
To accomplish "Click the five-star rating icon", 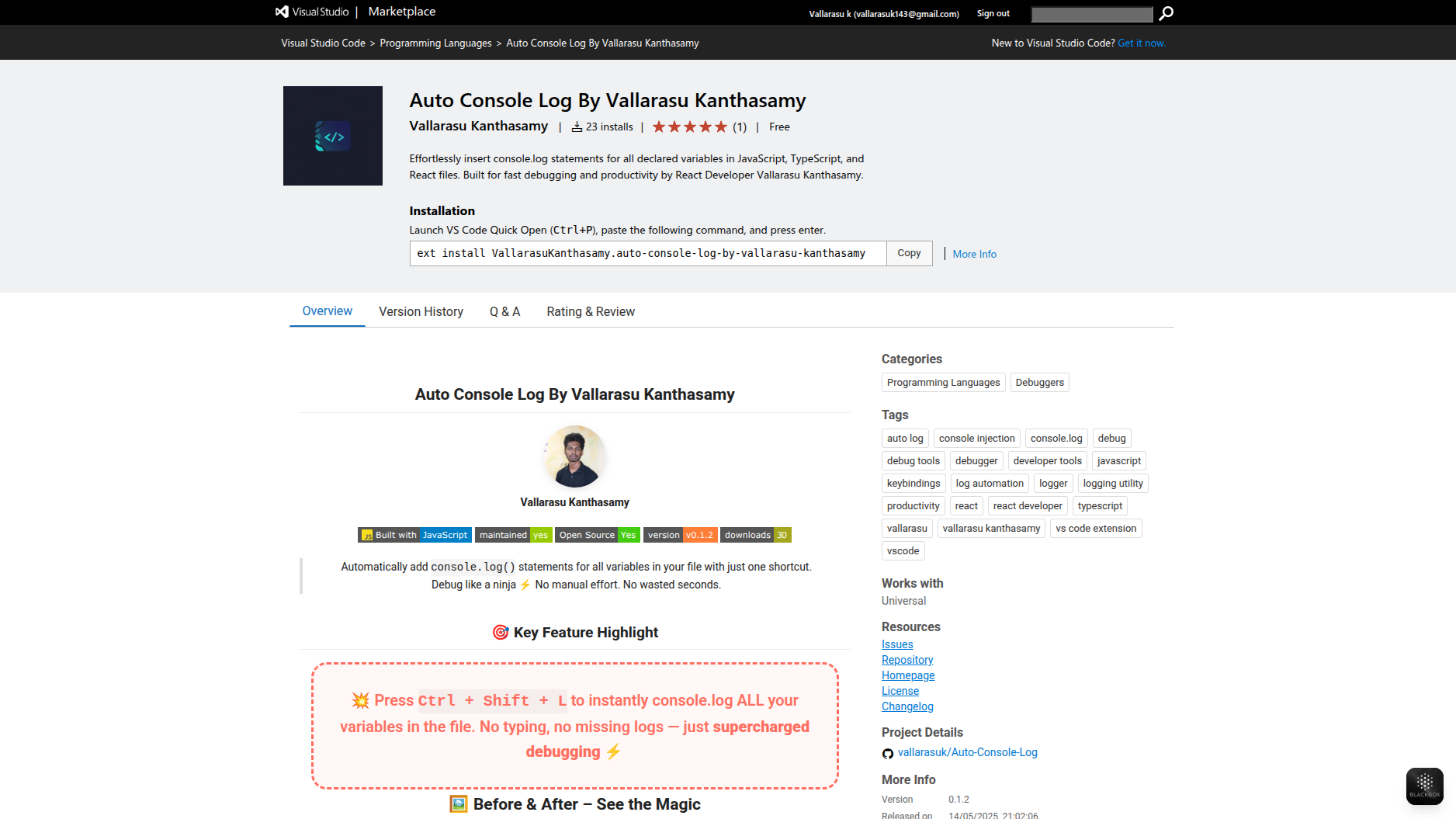I will pos(689,126).
